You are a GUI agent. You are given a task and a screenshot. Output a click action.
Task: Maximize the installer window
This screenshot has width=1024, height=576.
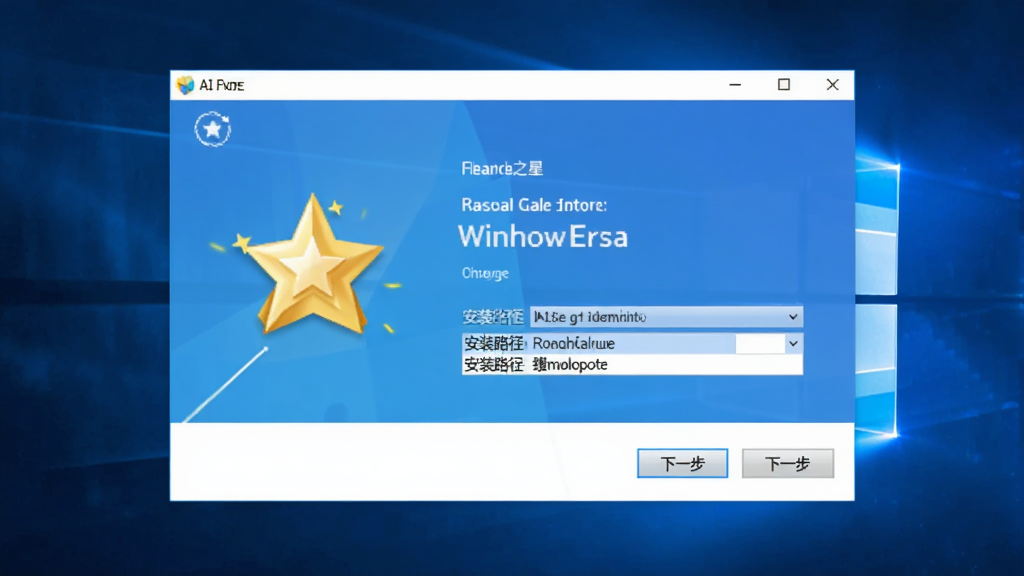tap(784, 85)
